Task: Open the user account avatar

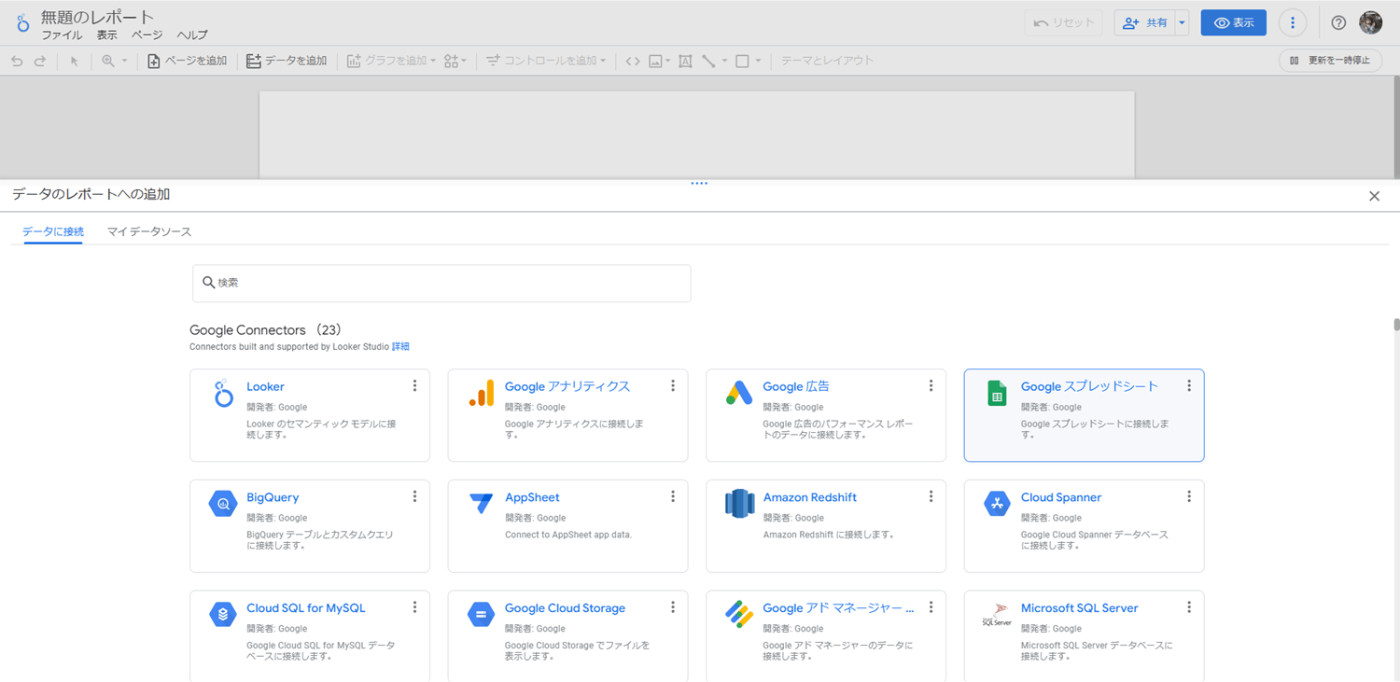Action: [x=1370, y=23]
